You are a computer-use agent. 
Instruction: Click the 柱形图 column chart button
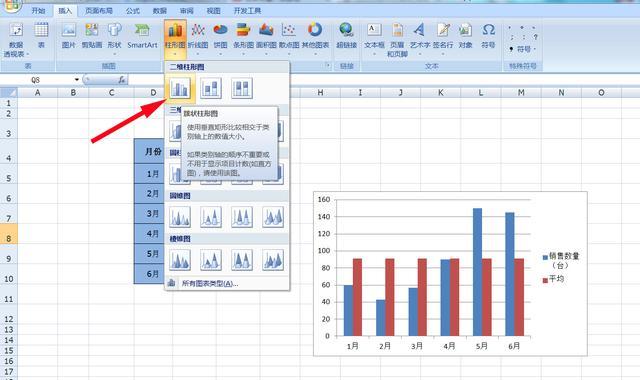pyautogui.click(x=176, y=39)
